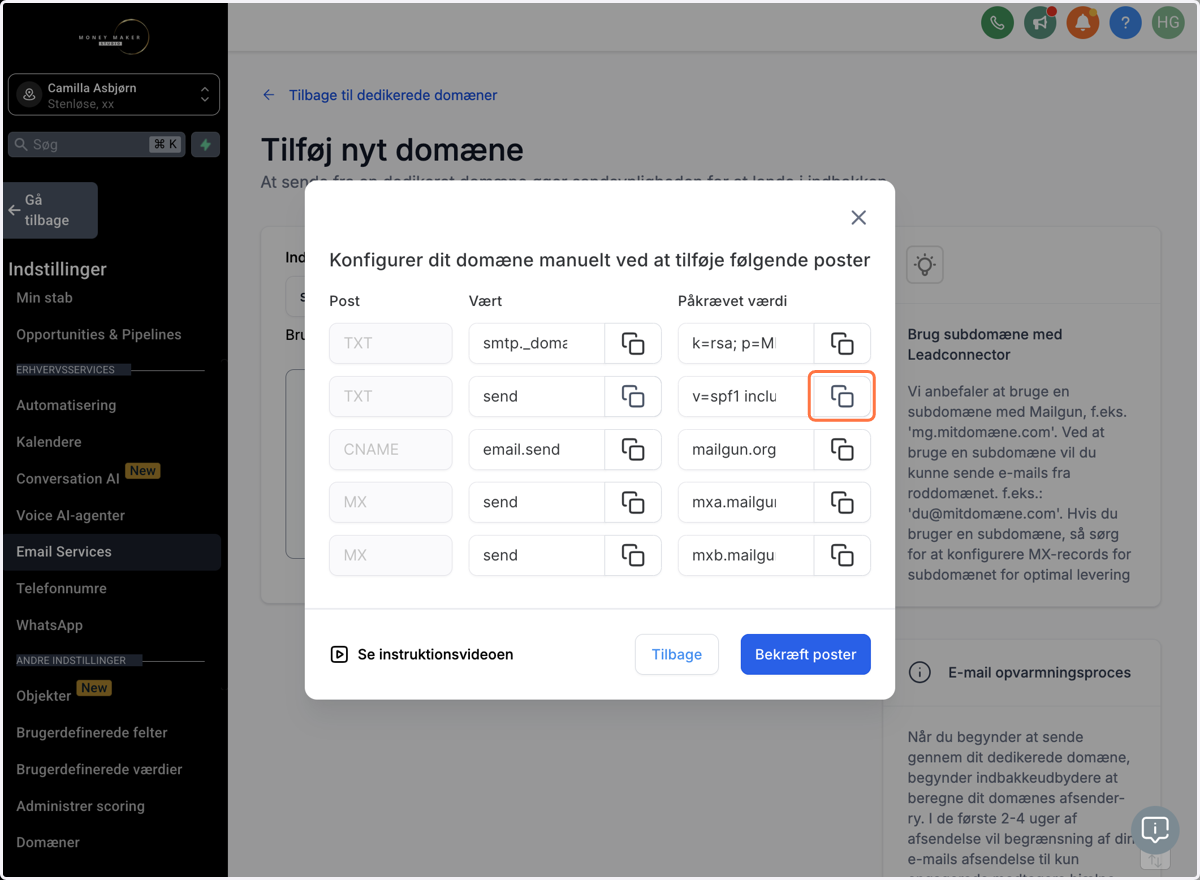Screen dimensions: 1200x880
Task: Copy the send host in second TXT row
Action: (x=633, y=396)
